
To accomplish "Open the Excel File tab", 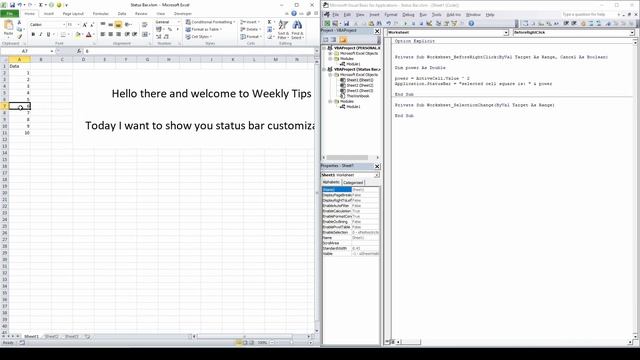I will 9,13.
